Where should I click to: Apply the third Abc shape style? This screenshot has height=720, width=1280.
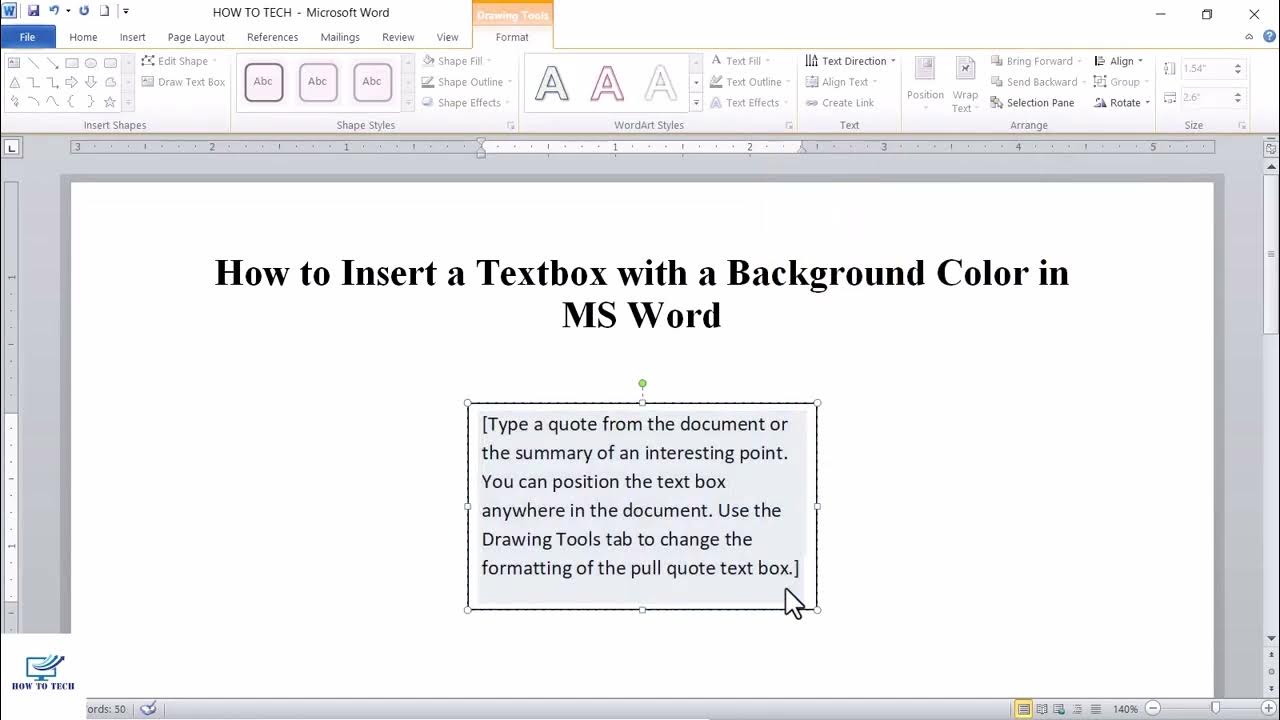[371, 82]
